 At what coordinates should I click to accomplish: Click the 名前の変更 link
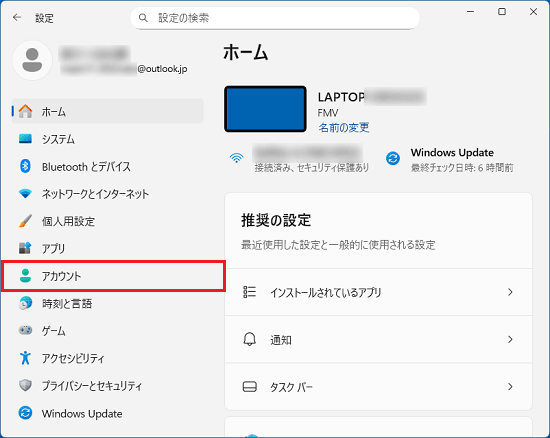tap(344, 127)
